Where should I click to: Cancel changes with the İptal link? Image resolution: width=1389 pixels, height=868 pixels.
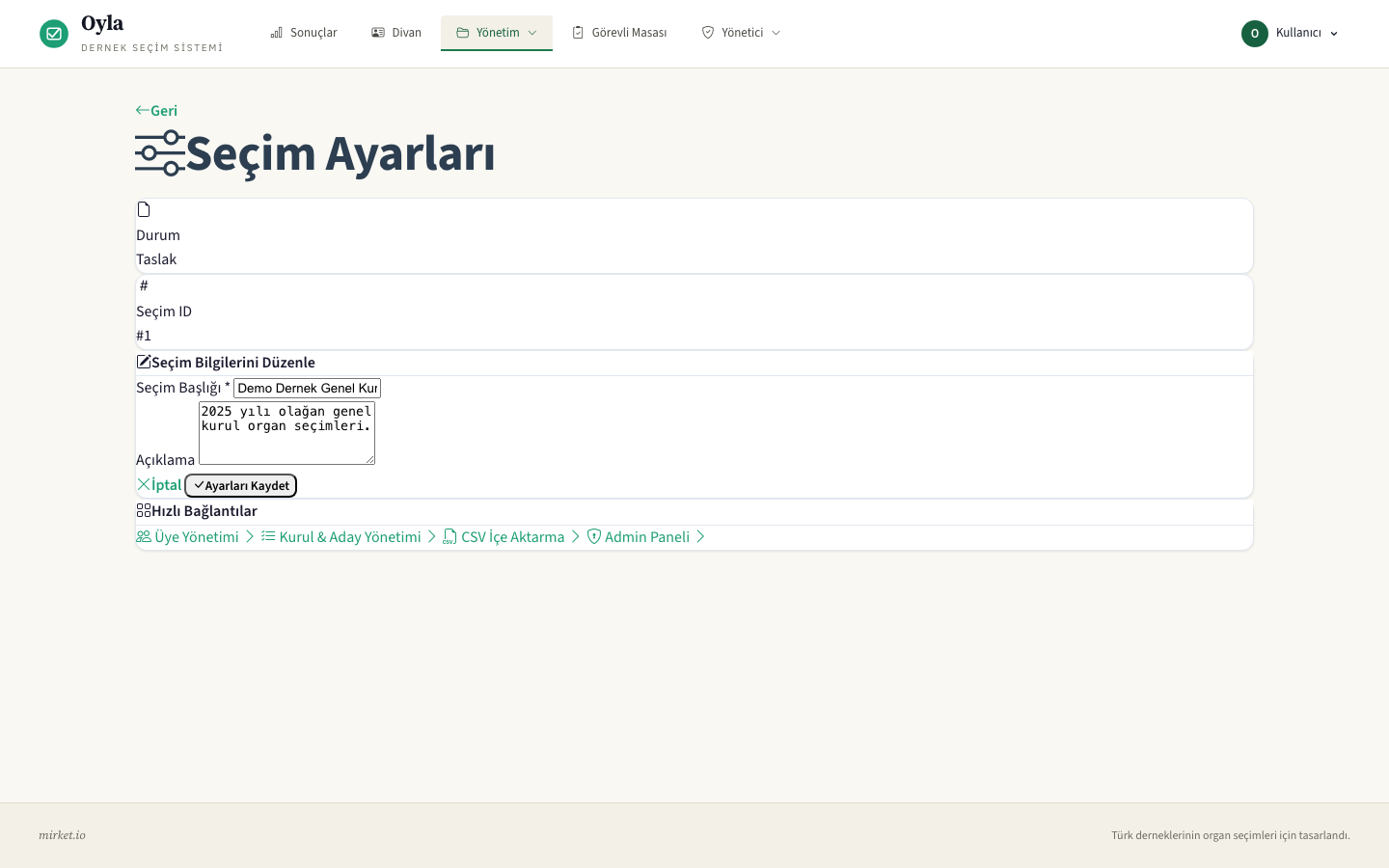[x=159, y=484]
